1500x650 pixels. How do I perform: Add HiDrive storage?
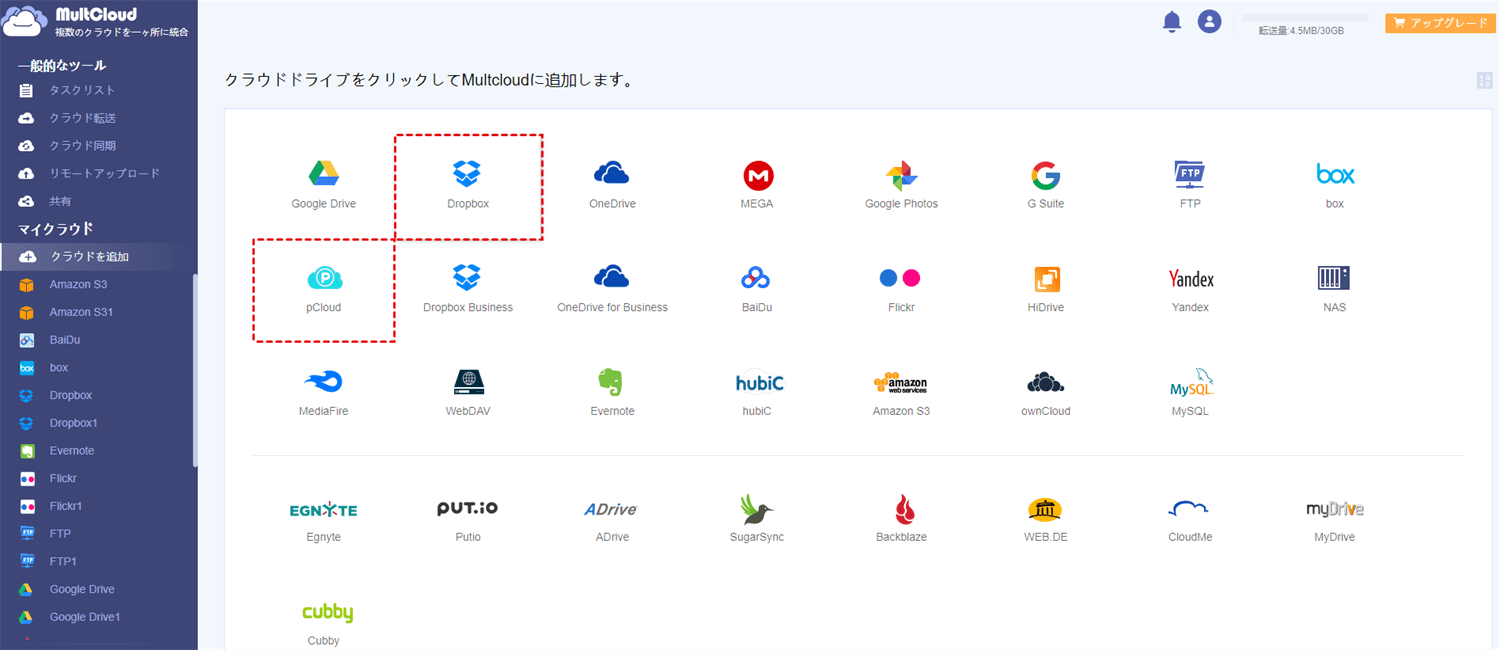(1046, 289)
